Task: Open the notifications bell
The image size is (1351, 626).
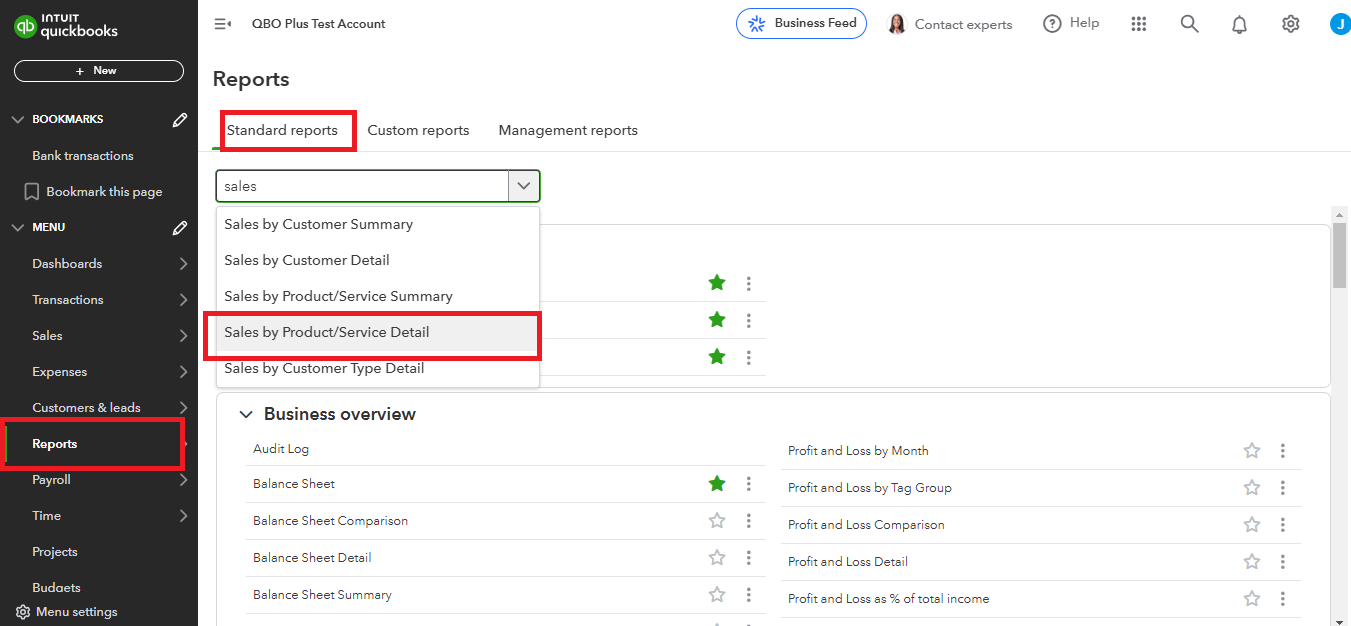Action: coord(1240,24)
